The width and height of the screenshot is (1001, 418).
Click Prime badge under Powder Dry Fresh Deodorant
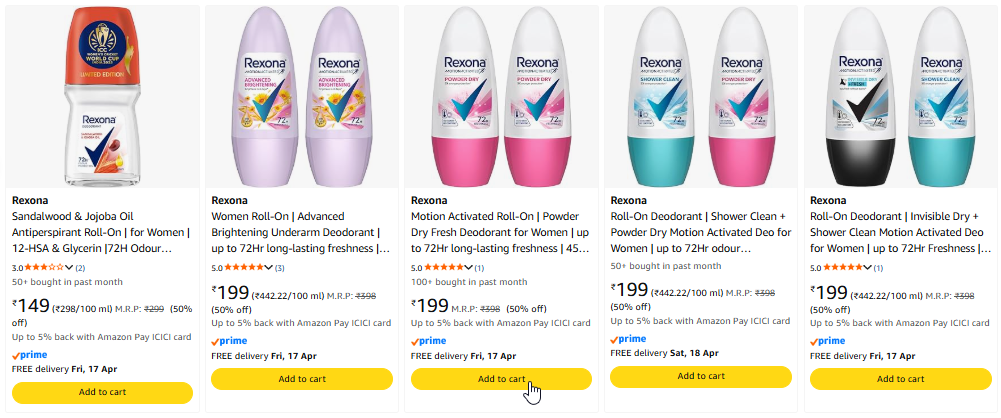click(429, 340)
